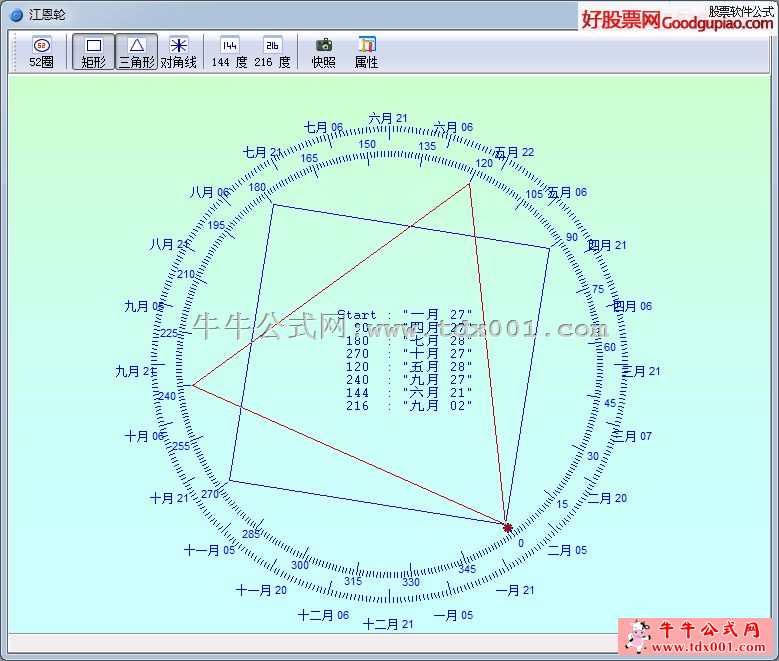The width and height of the screenshot is (779, 661).
Task: Click the 十二月 21 date label
Action: point(388,624)
